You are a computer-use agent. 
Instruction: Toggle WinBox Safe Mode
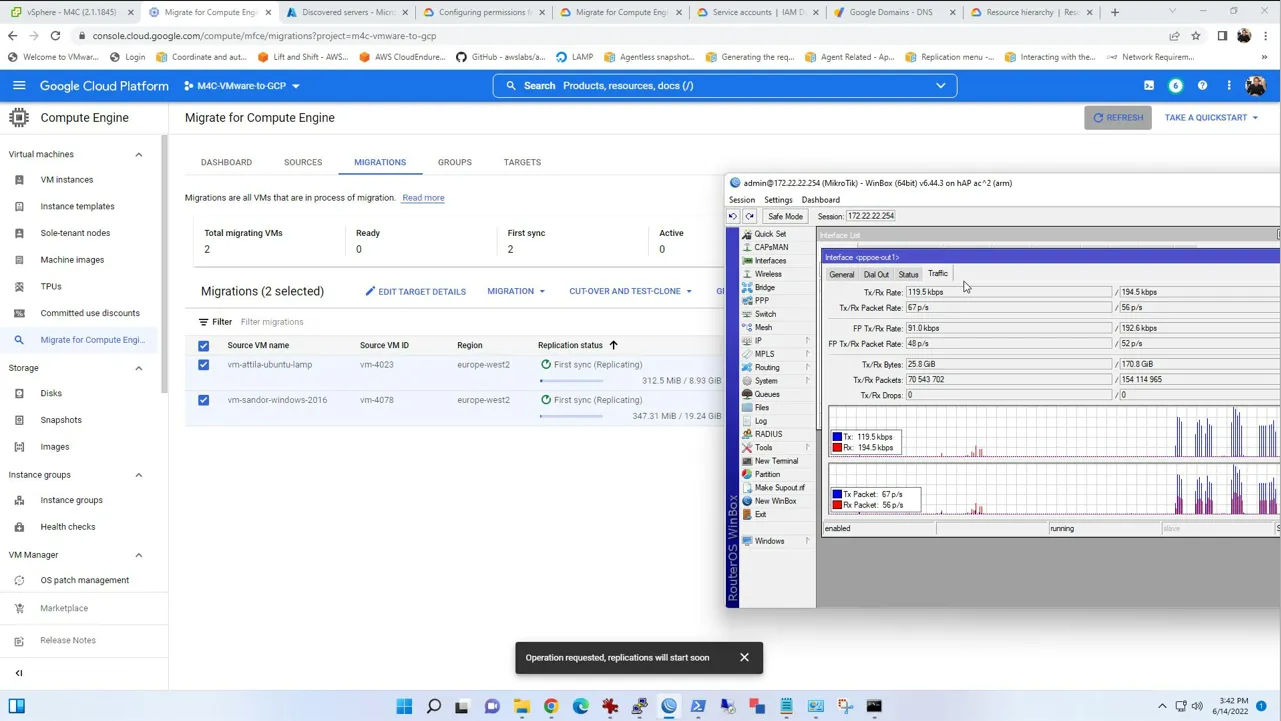[785, 216]
